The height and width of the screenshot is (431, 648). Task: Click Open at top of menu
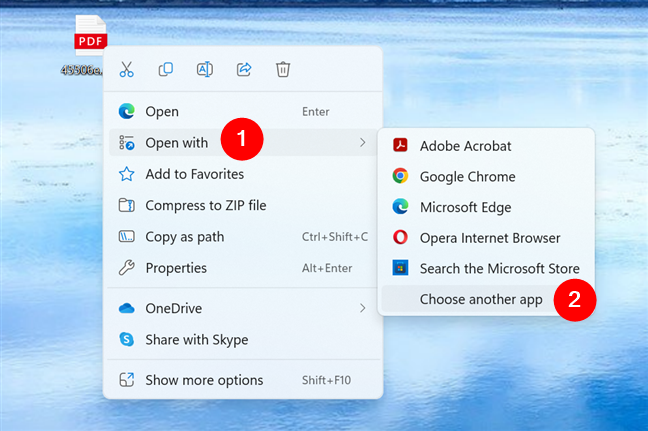click(162, 112)
